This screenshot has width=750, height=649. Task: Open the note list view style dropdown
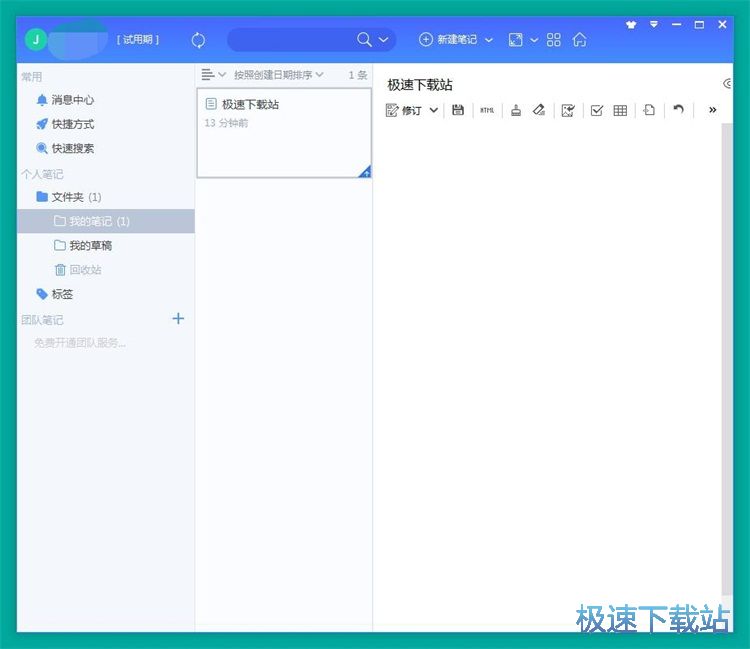(213, 75)
